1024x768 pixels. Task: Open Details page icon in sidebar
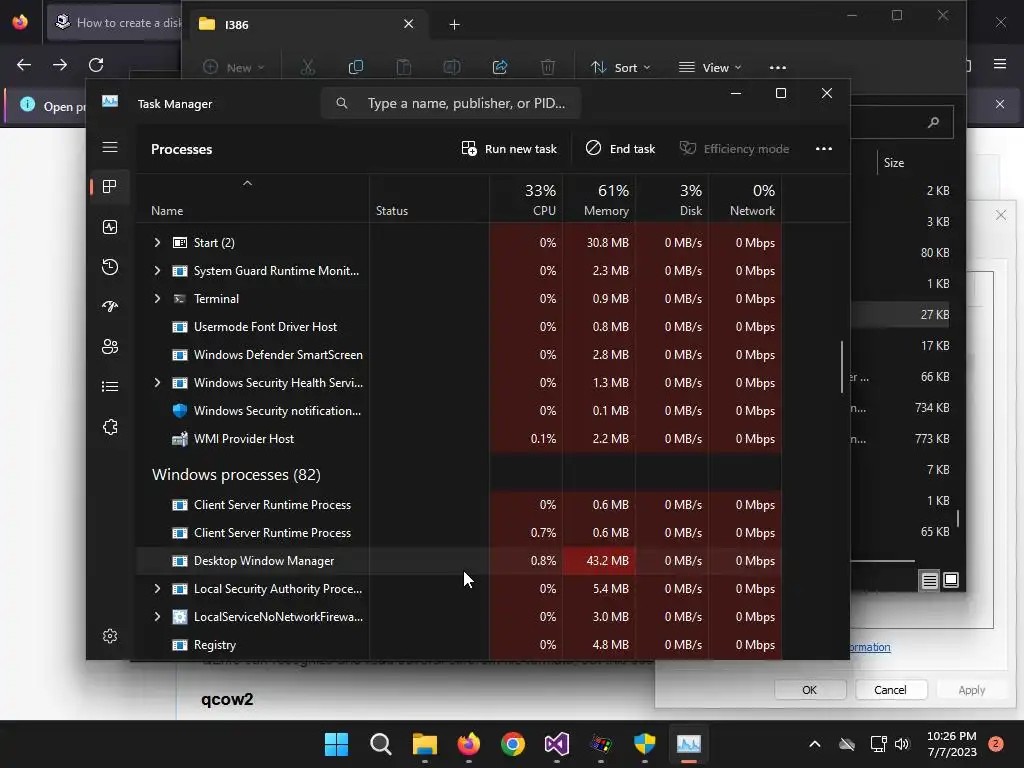[x=110, y=387]
